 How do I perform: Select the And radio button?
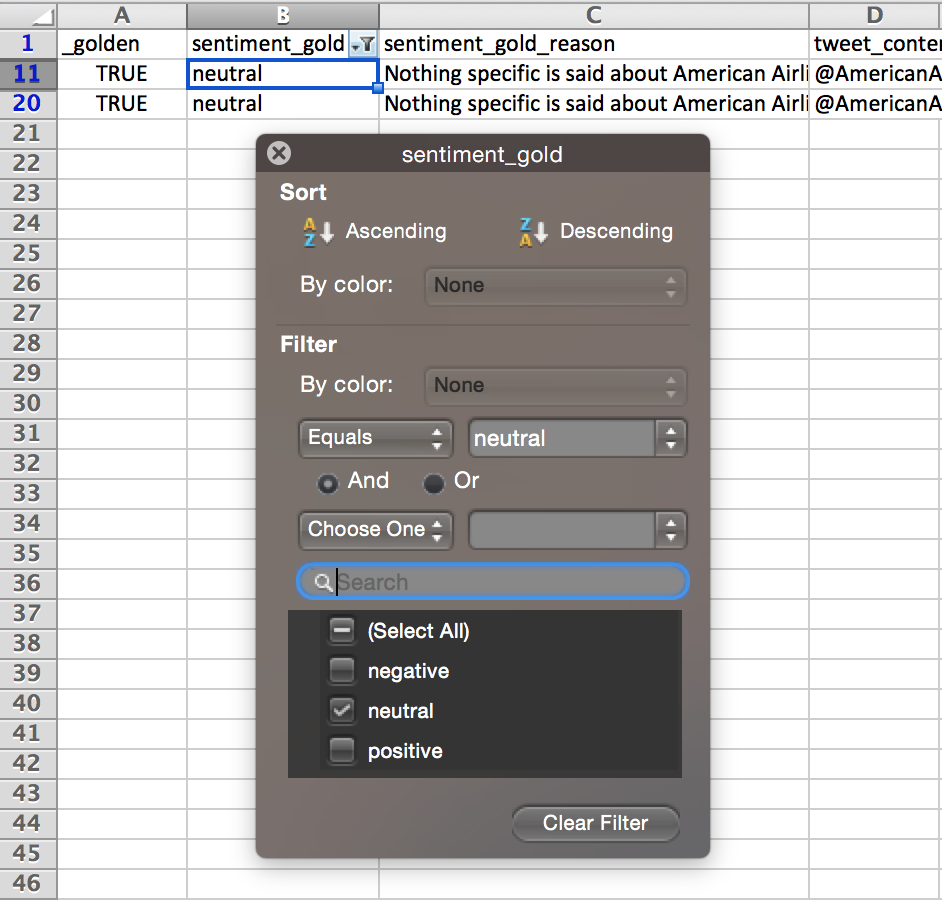(327, 483)
